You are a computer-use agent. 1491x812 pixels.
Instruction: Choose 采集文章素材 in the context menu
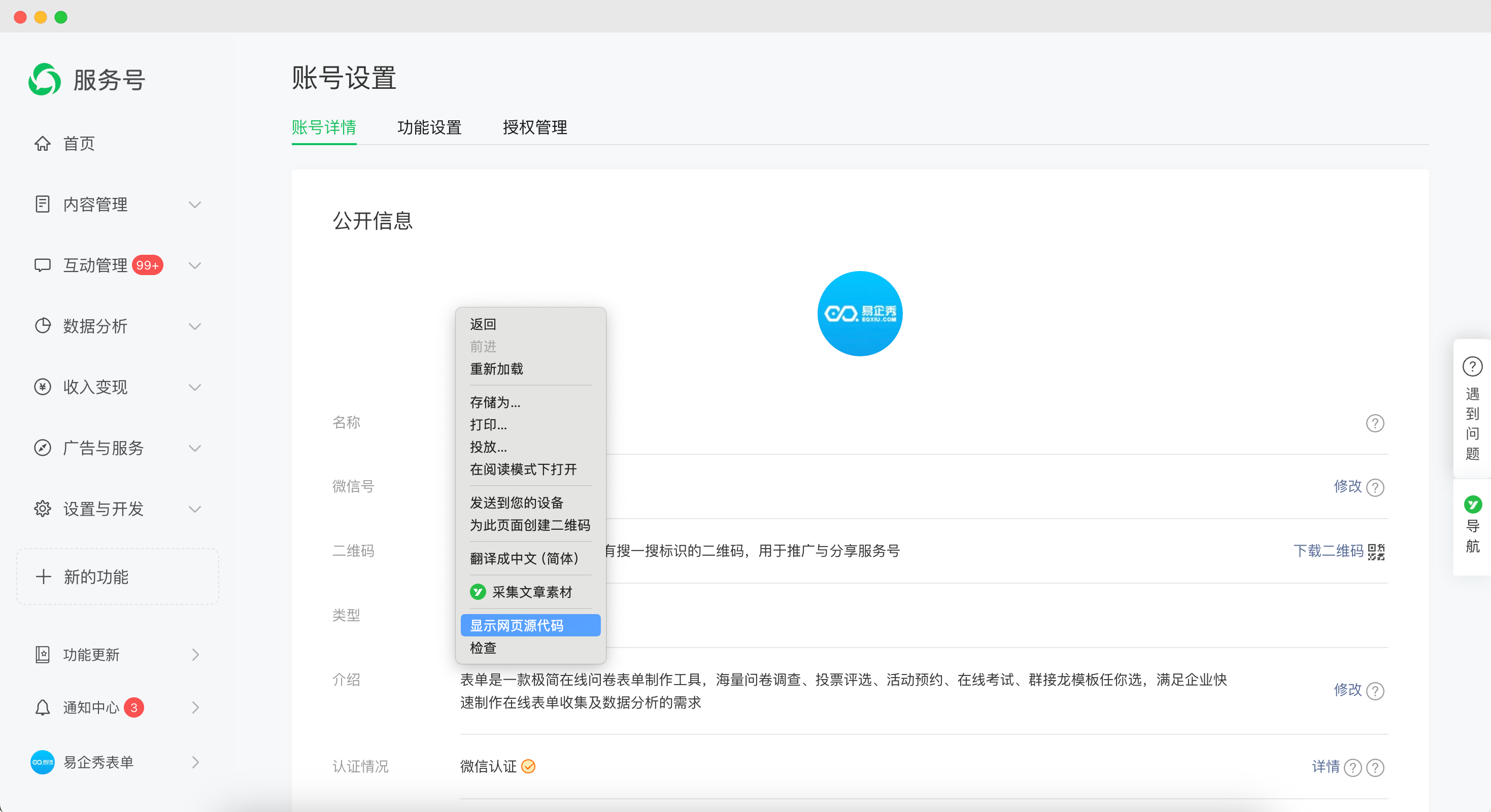coord(530,592)
